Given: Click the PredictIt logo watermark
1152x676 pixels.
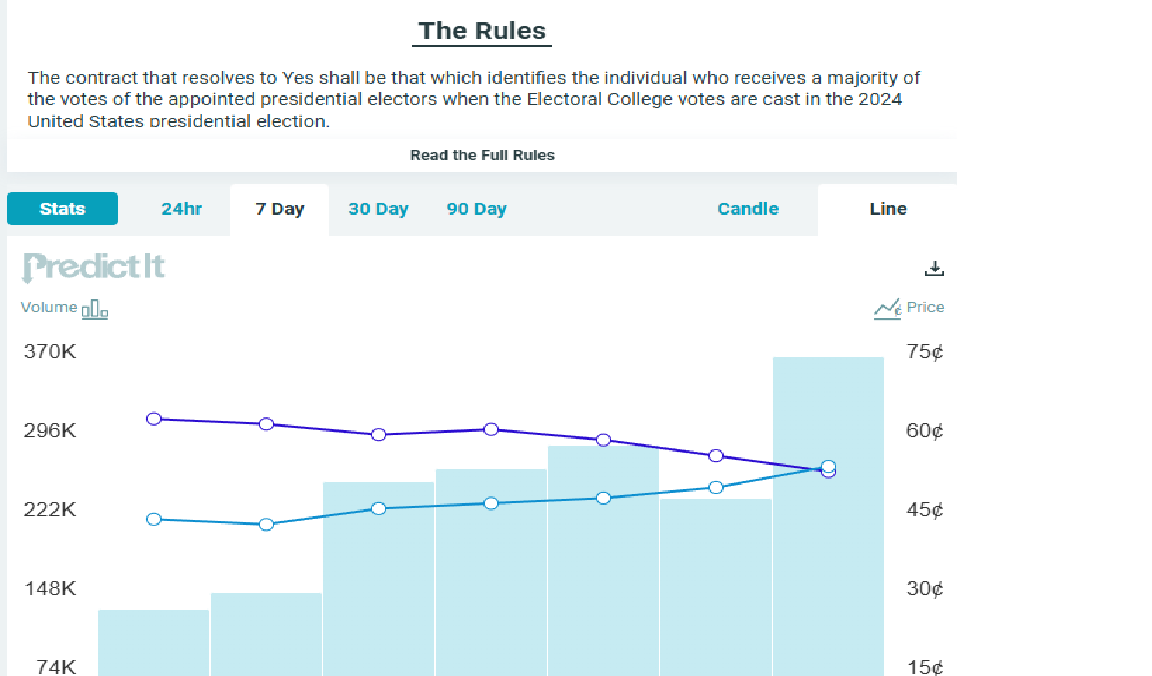Looking at the screenshot, I should point(93,267).
